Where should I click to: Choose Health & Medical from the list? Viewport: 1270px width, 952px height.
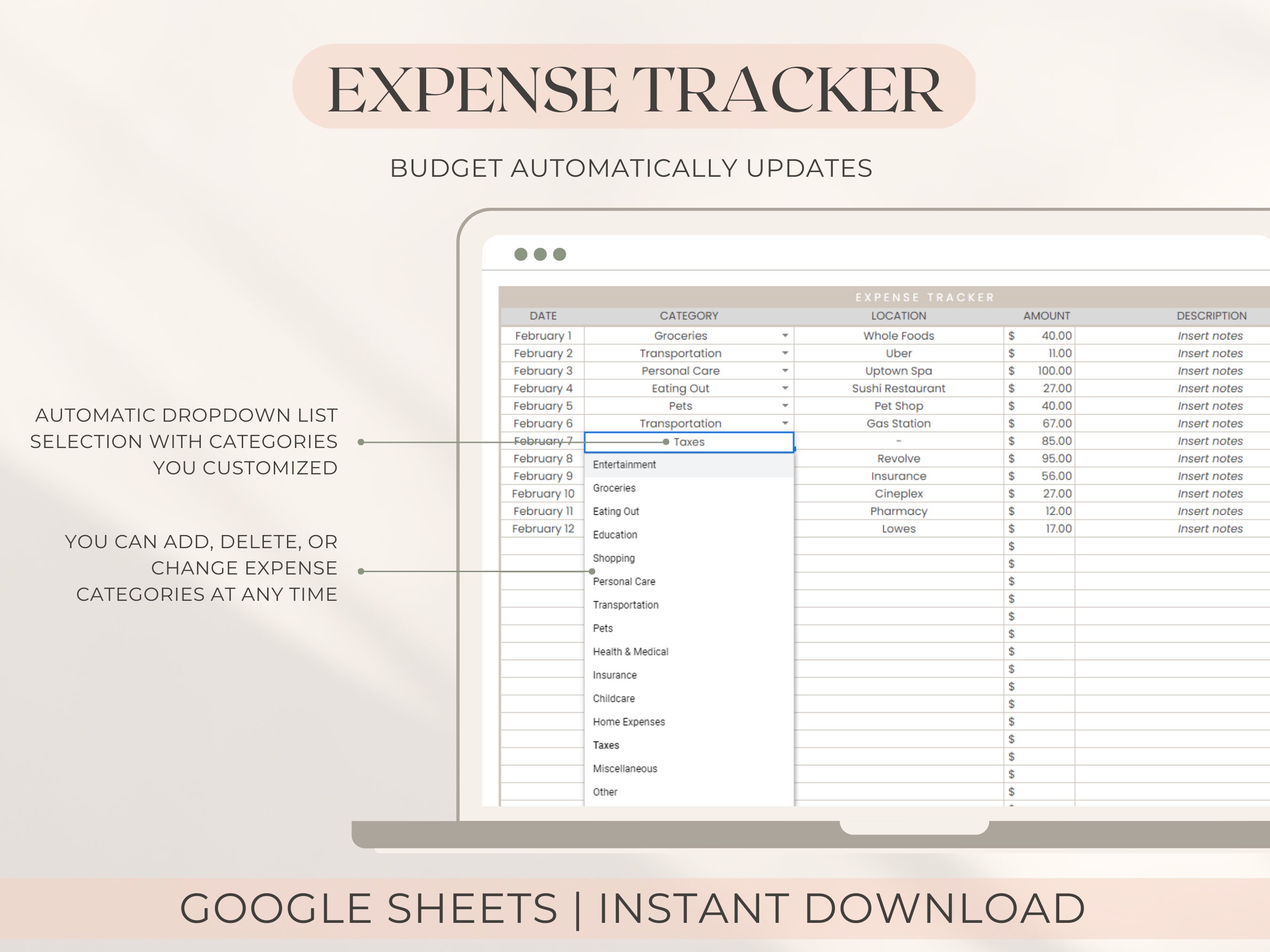[x=689, y=652]
